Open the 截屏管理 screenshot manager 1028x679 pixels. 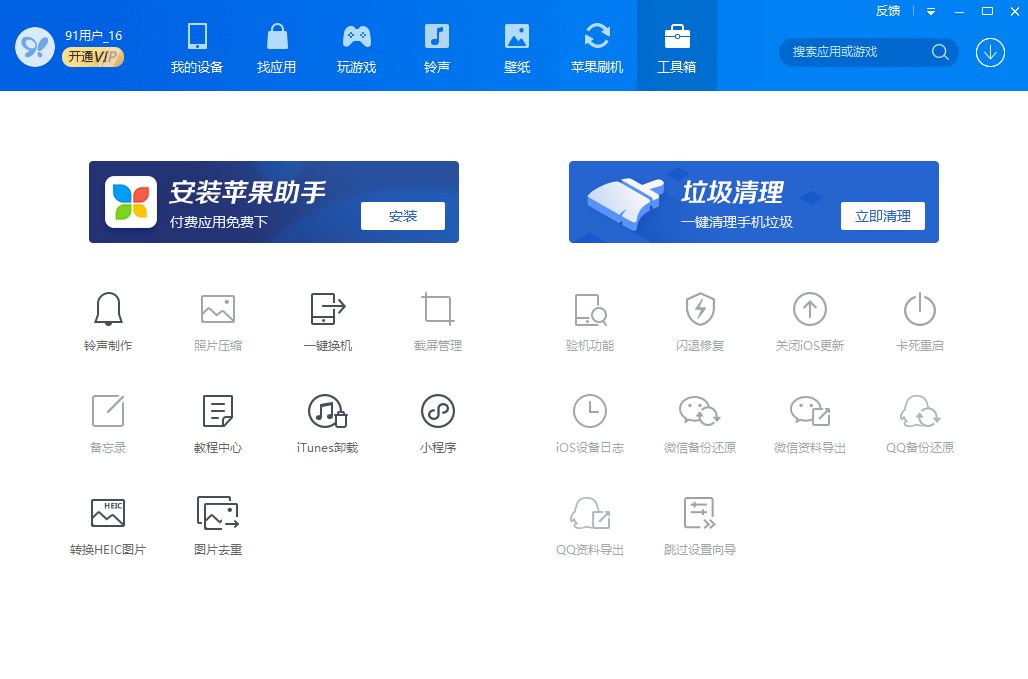click(x=438, y=321)
